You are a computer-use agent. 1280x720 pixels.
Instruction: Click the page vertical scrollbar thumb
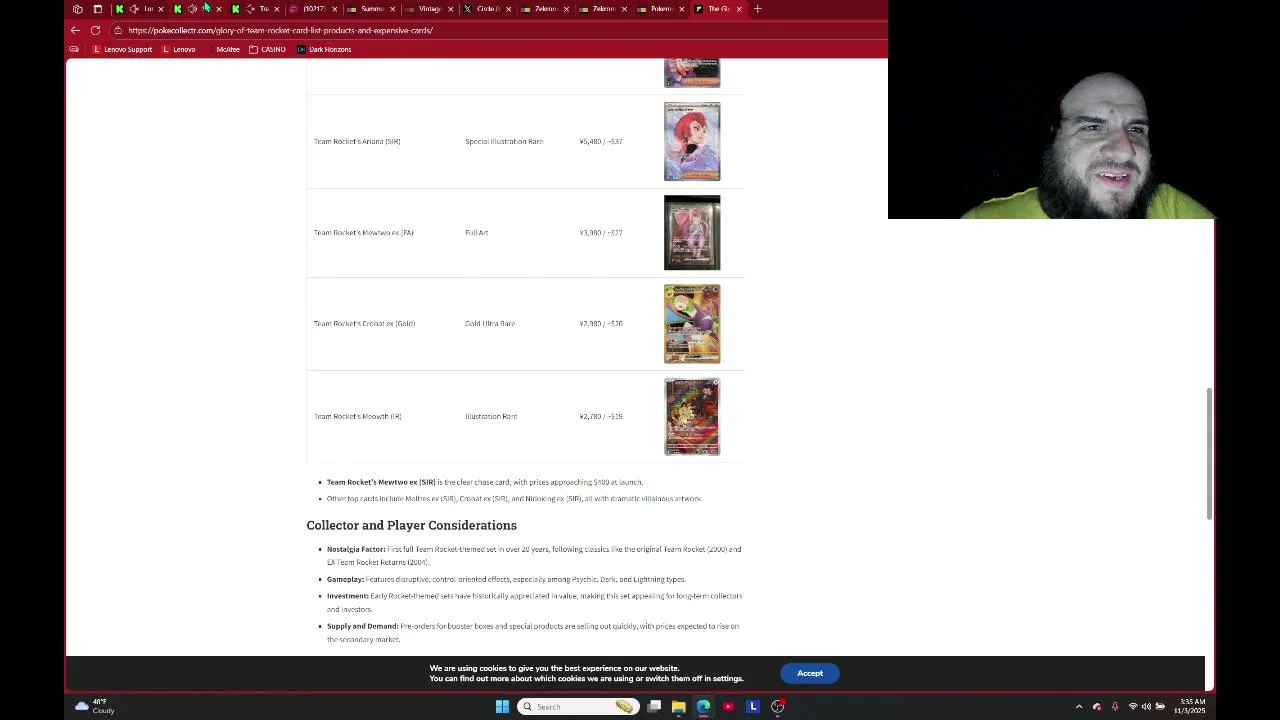1208,454
